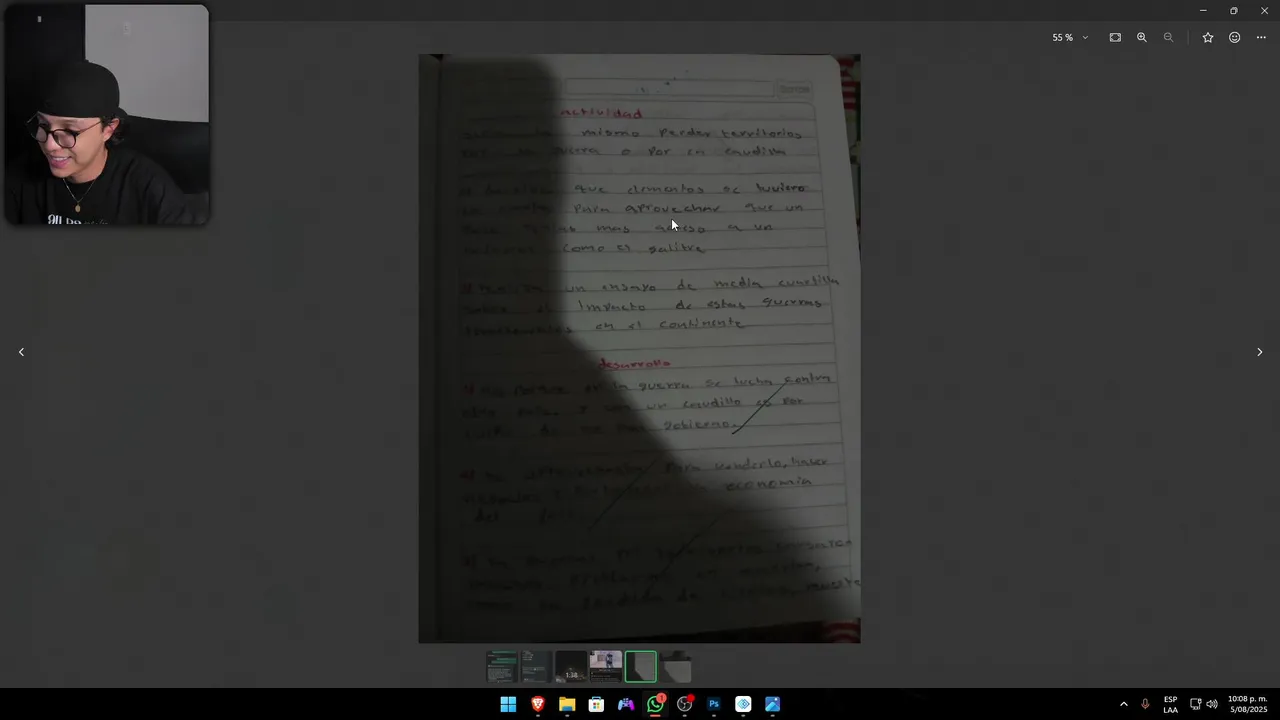Open File Explorer from the taskbar
The height and width of the screenshot is (720, 1280).
567,704
